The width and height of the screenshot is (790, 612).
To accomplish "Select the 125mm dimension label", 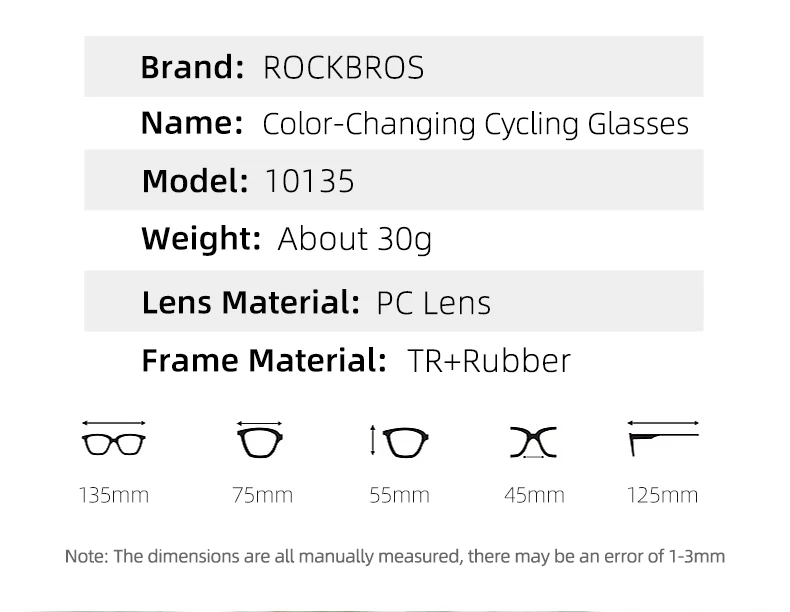I will click(663, 495).
